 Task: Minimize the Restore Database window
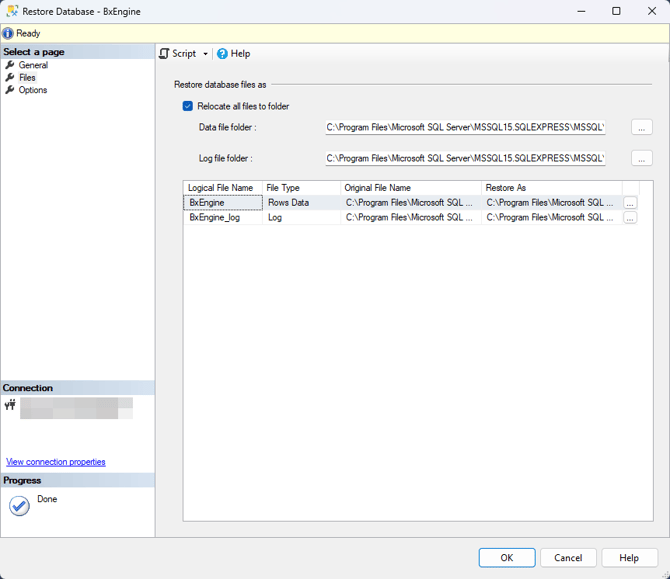coord(581,11)
